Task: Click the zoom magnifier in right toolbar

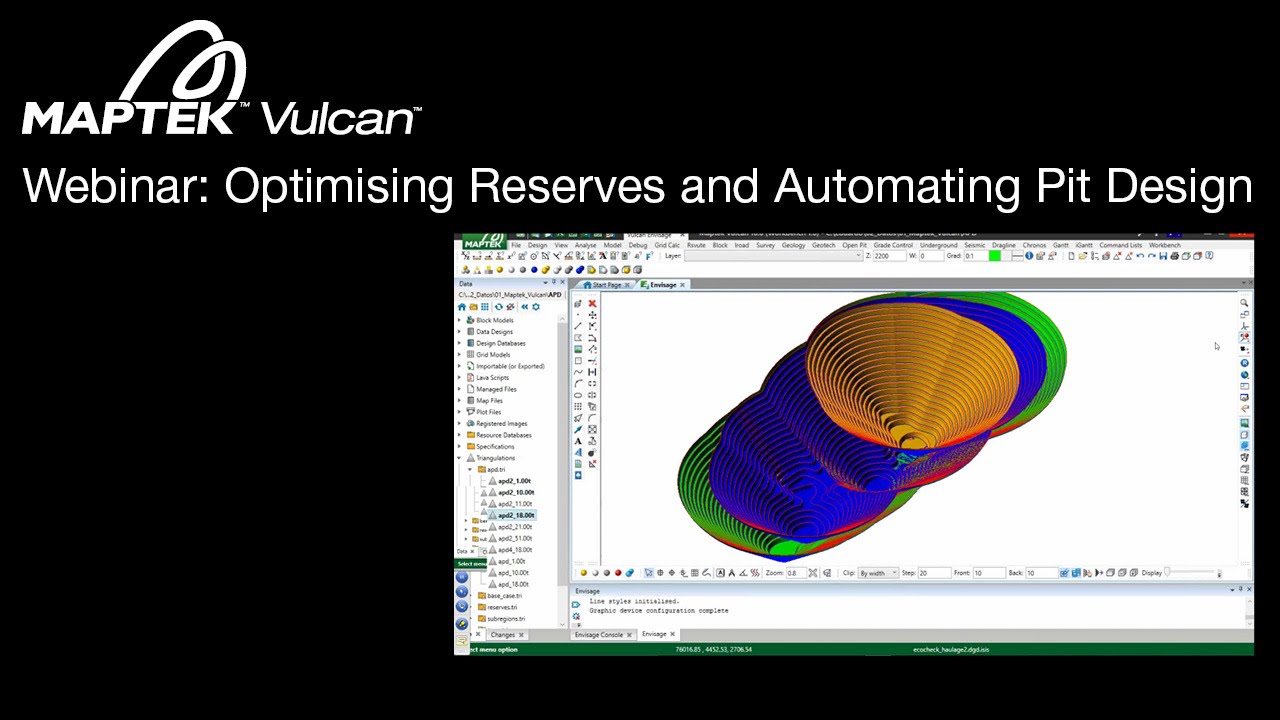Action: [x=1244, y=303]
